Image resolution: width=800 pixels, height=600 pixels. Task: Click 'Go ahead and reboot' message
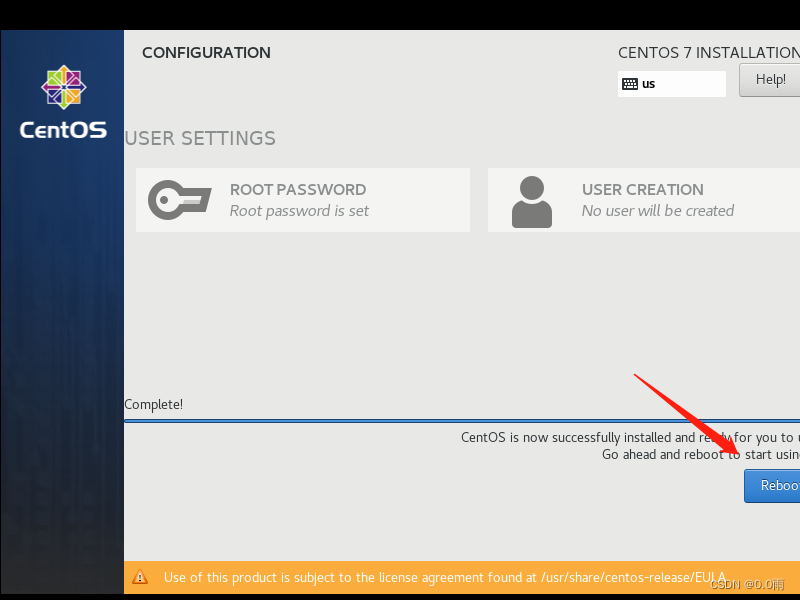pos(701,455)
